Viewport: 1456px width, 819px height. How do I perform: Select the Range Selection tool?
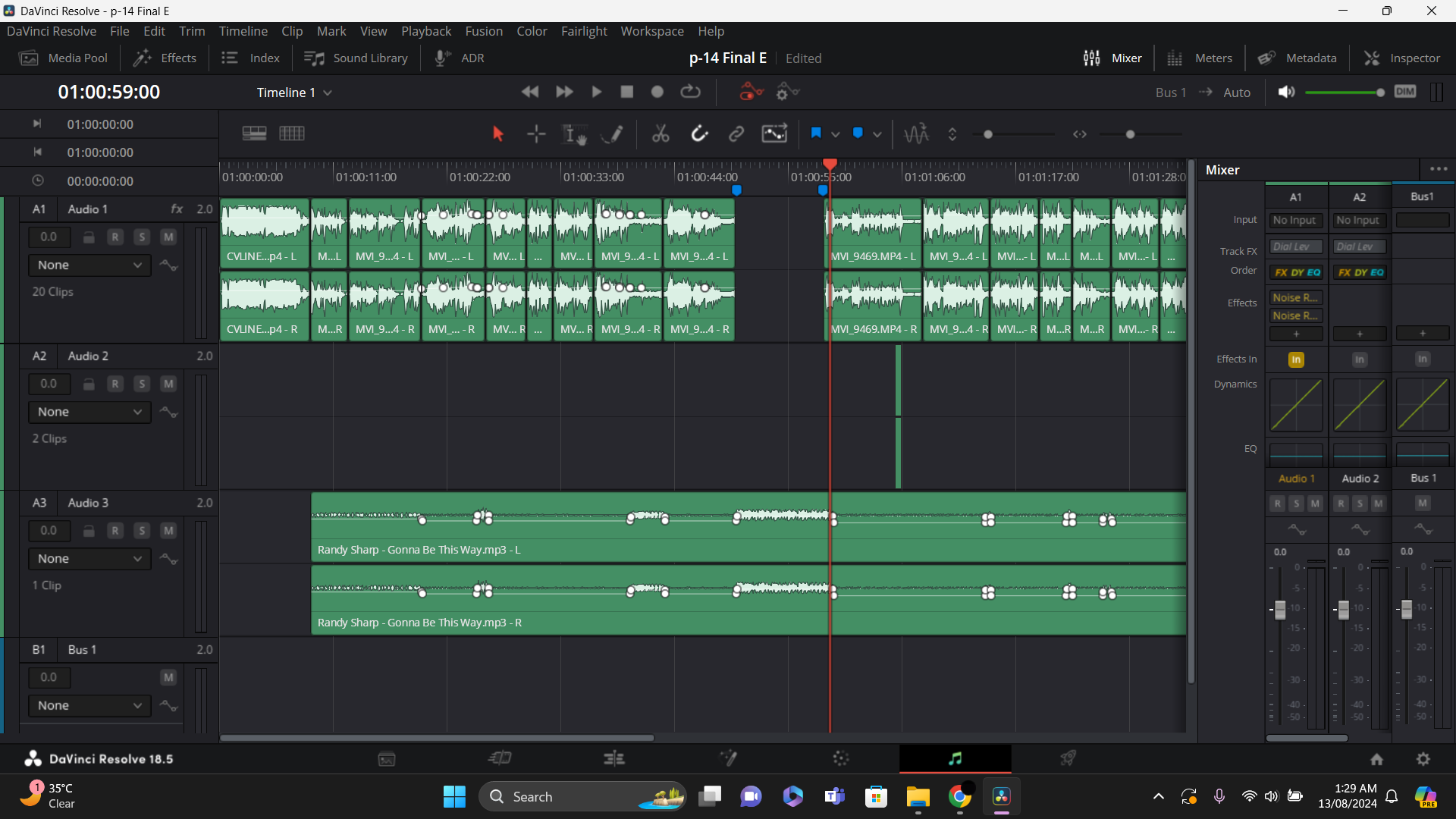pos(535,134)
